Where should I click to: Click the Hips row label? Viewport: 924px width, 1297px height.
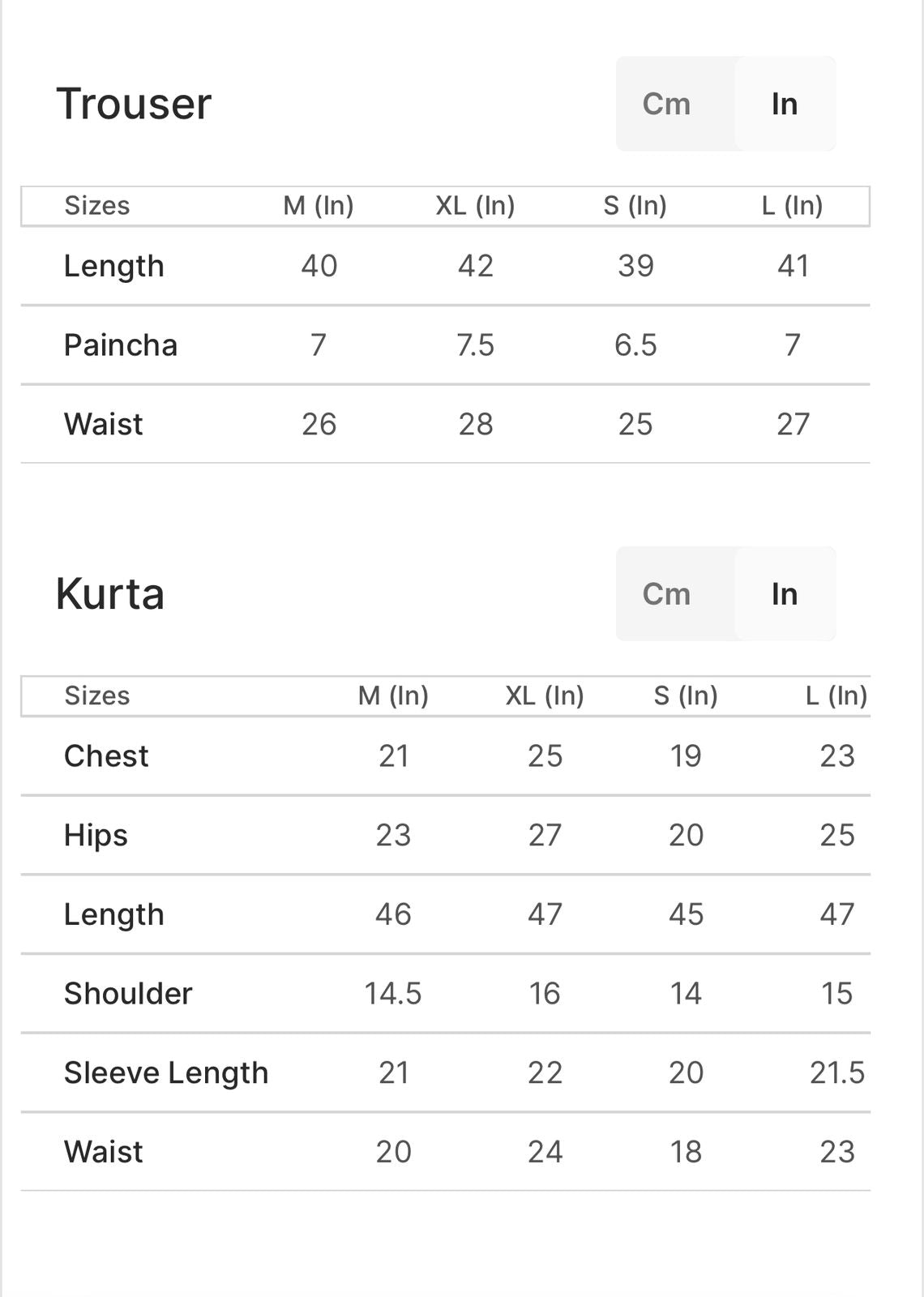pyautogui.click(x=96, y=836)
